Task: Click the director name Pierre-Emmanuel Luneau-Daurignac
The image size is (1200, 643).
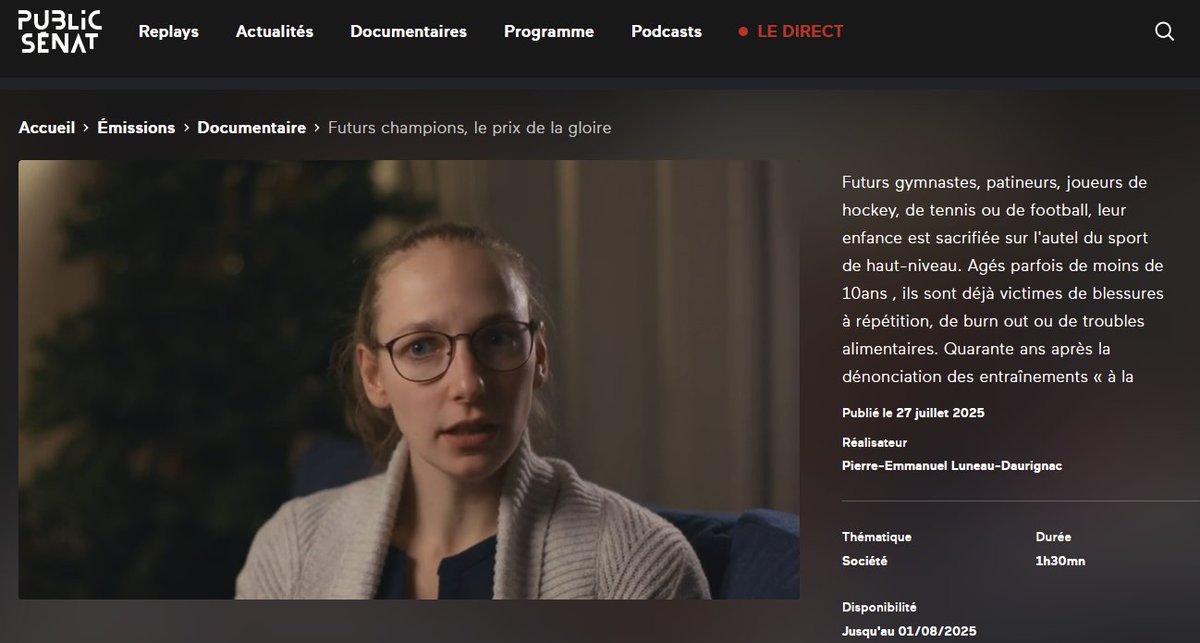Action: (952, 465)
